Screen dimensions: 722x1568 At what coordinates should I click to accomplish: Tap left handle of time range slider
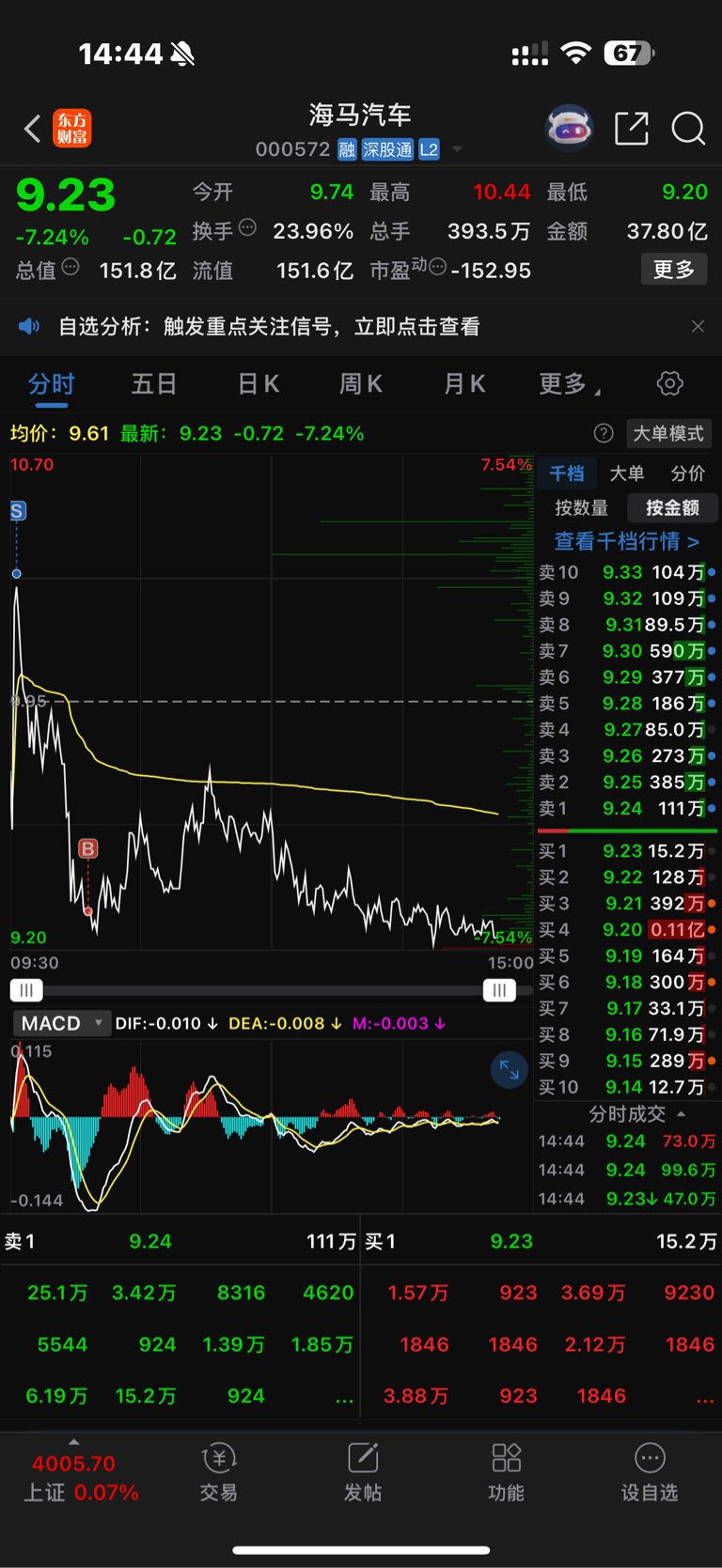coord(26,990)
